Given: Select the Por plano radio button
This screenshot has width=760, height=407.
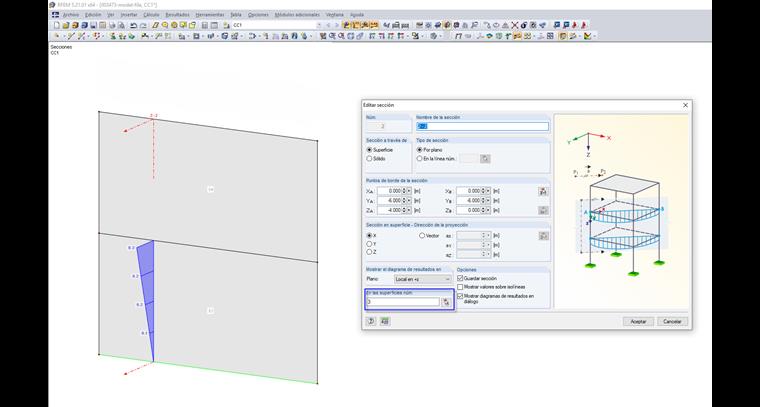Looking at the screenshot, I should (x=420, y=150).
